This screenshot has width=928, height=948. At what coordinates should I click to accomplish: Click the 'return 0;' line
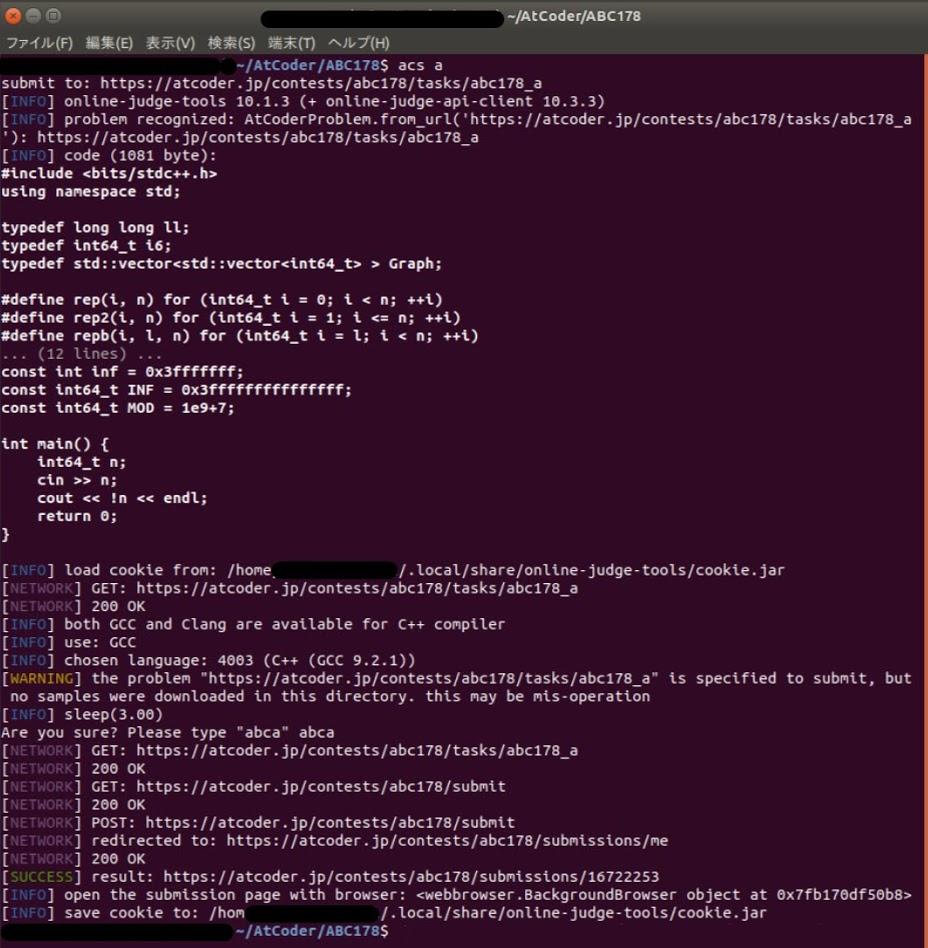[77, 516]
